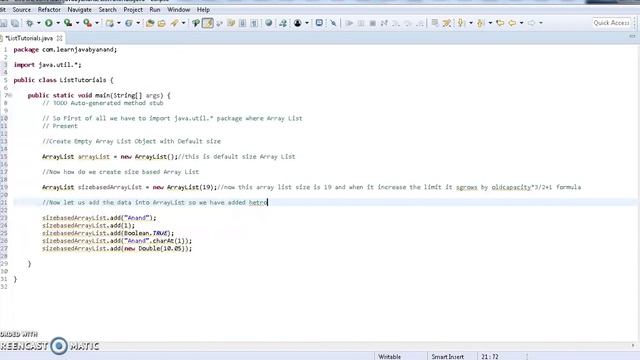Image resolution: width=640 pixels, height=360 pixels.
Task: Click the Quick Access search field
Action: tap(611, 23)
